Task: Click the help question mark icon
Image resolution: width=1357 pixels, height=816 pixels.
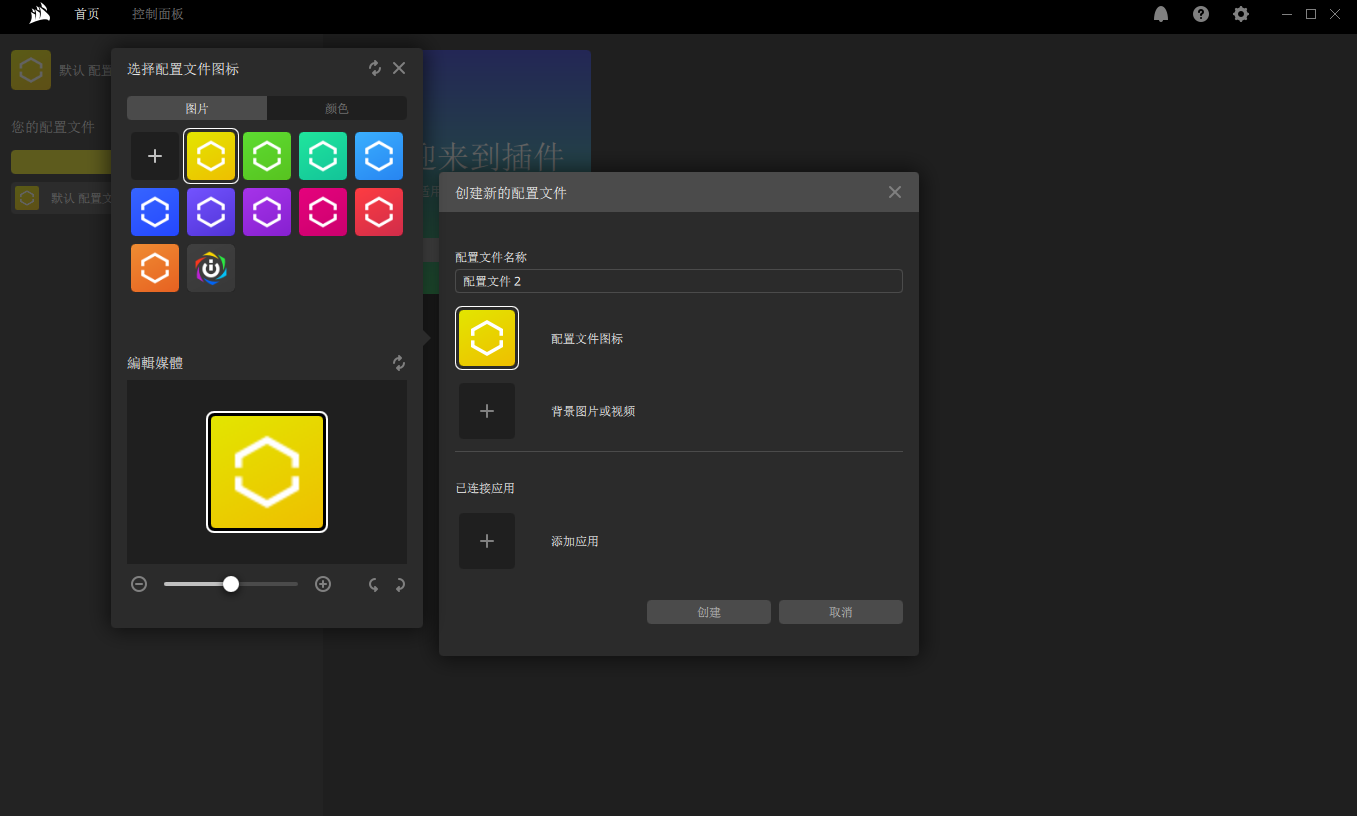Action: click(1201, 14)
